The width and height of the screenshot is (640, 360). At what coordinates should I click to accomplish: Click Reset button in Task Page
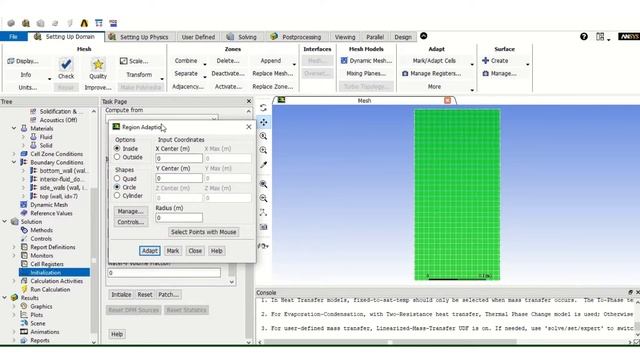coord(144,294)
